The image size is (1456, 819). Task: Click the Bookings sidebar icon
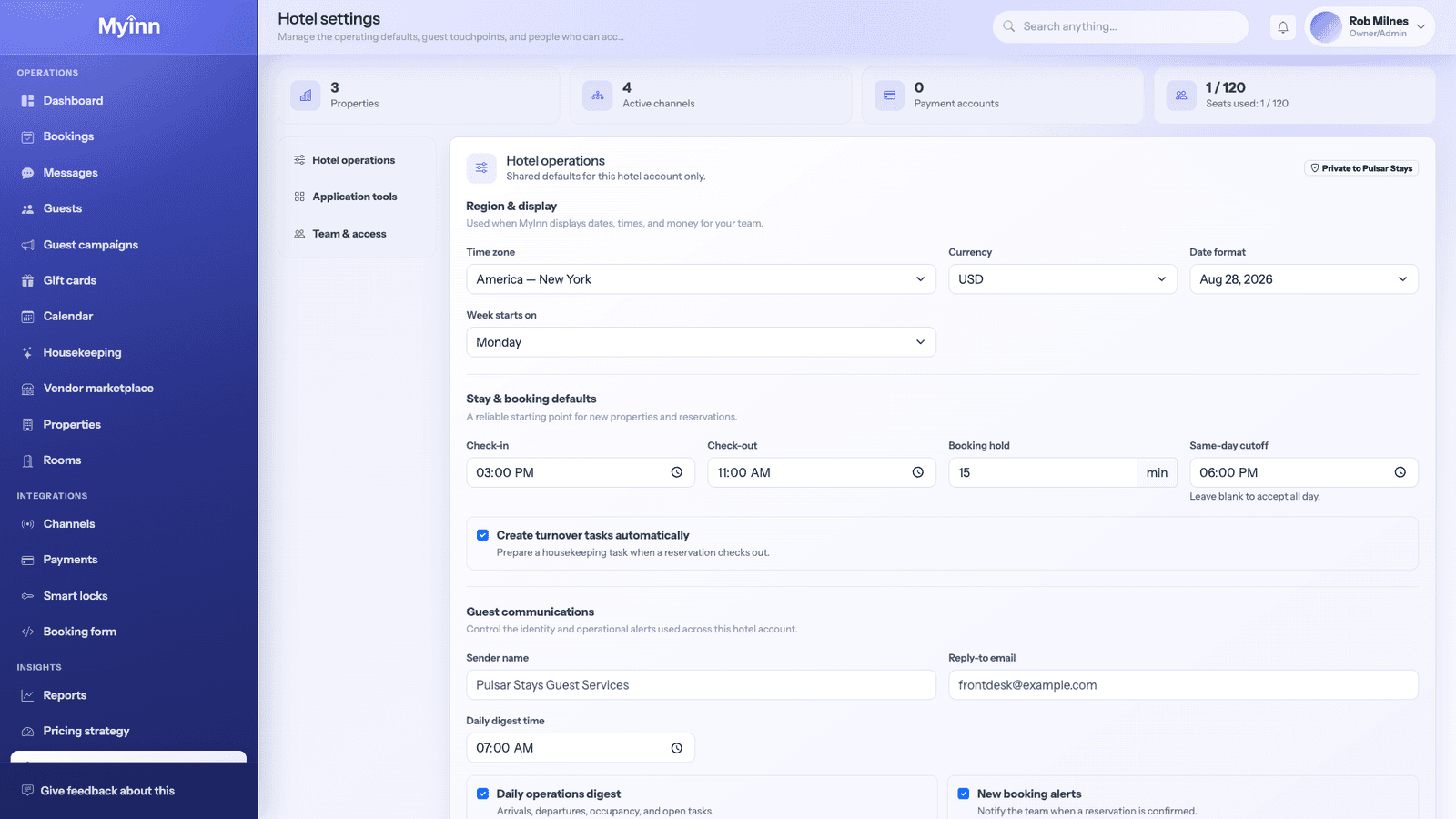coord(27,136)
